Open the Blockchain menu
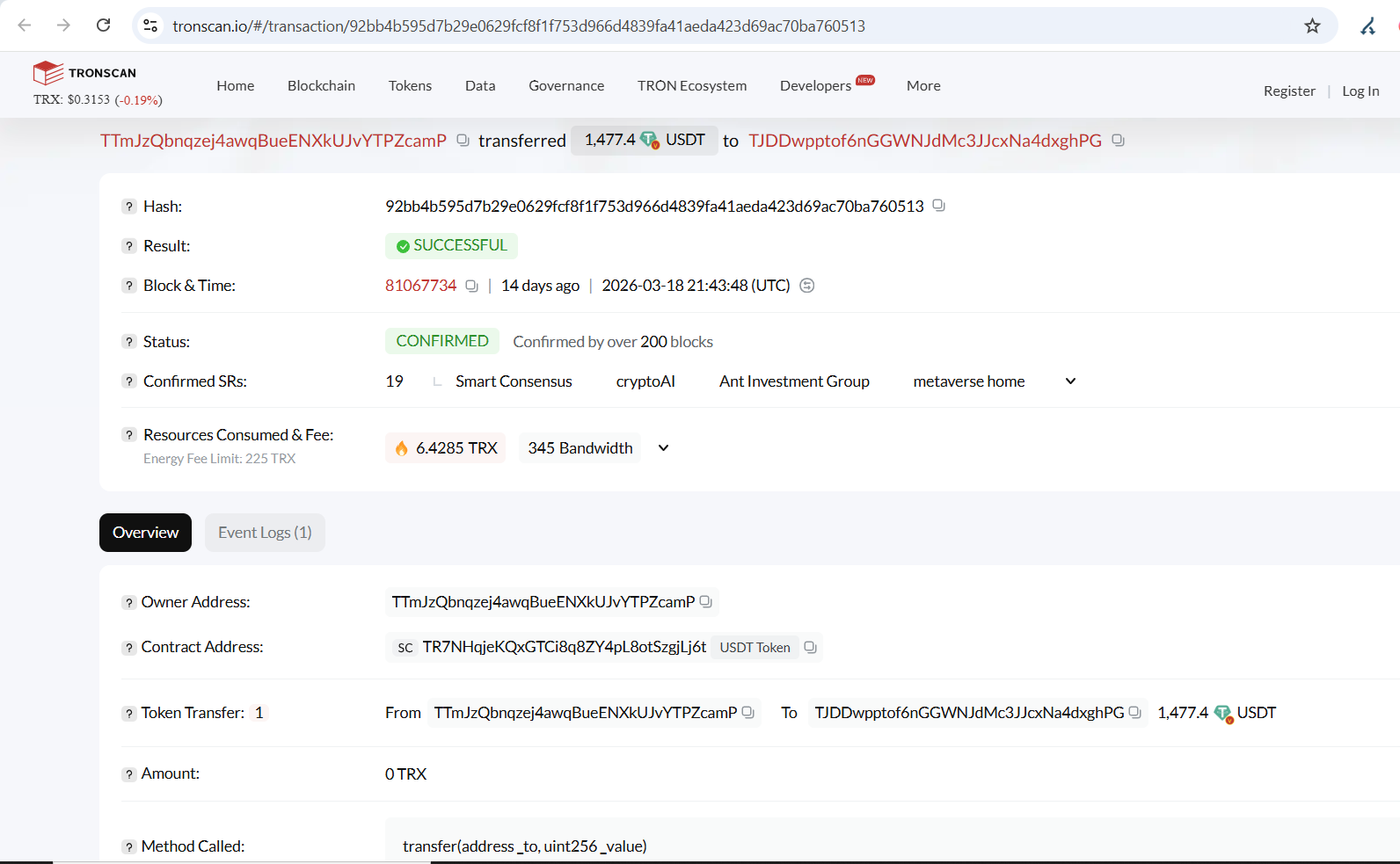Image resolution: width=1400 pixels, height=864 pixels. (x=321, y=85)
